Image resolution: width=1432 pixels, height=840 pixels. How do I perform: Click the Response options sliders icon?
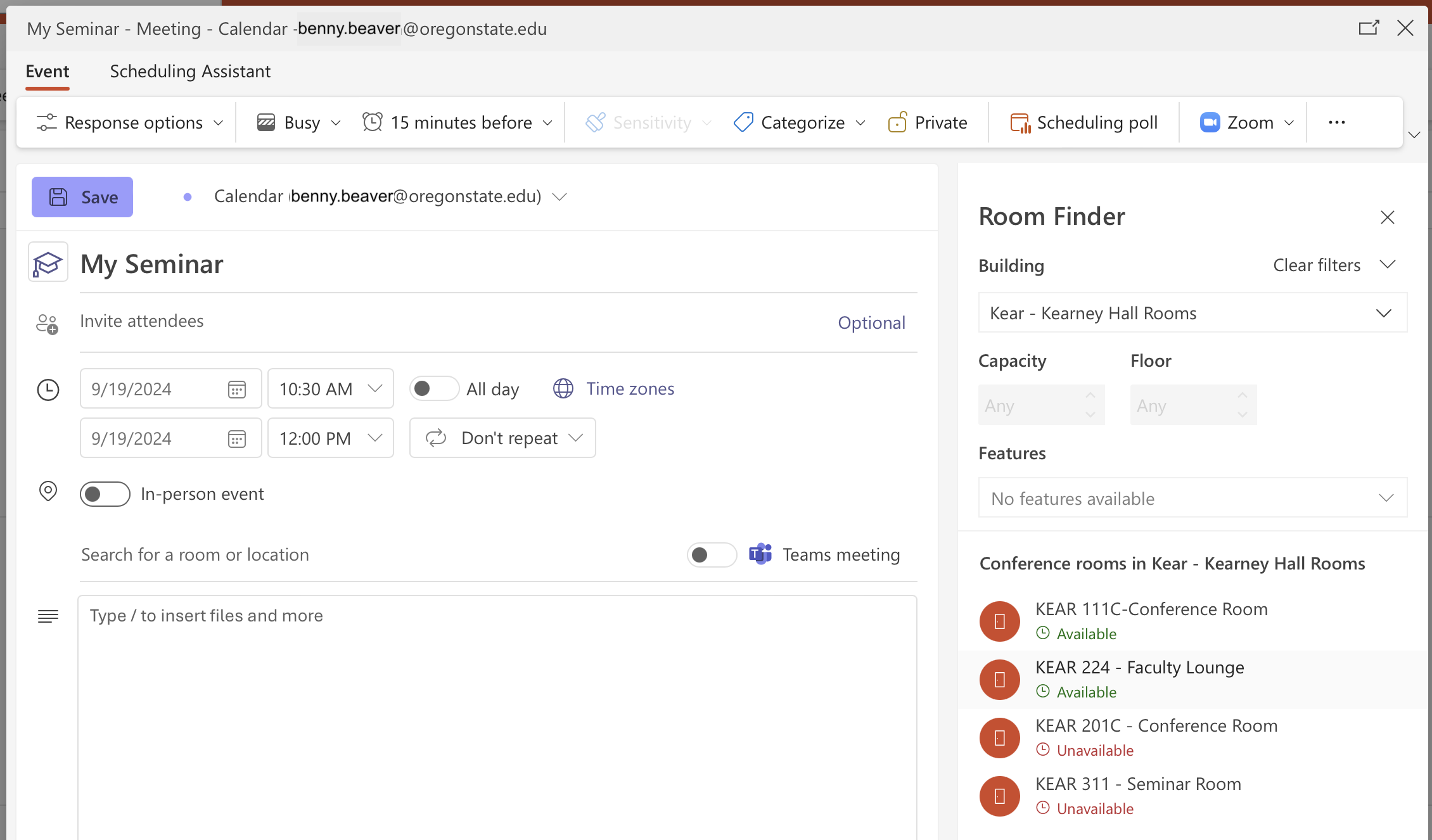point(46,122)
